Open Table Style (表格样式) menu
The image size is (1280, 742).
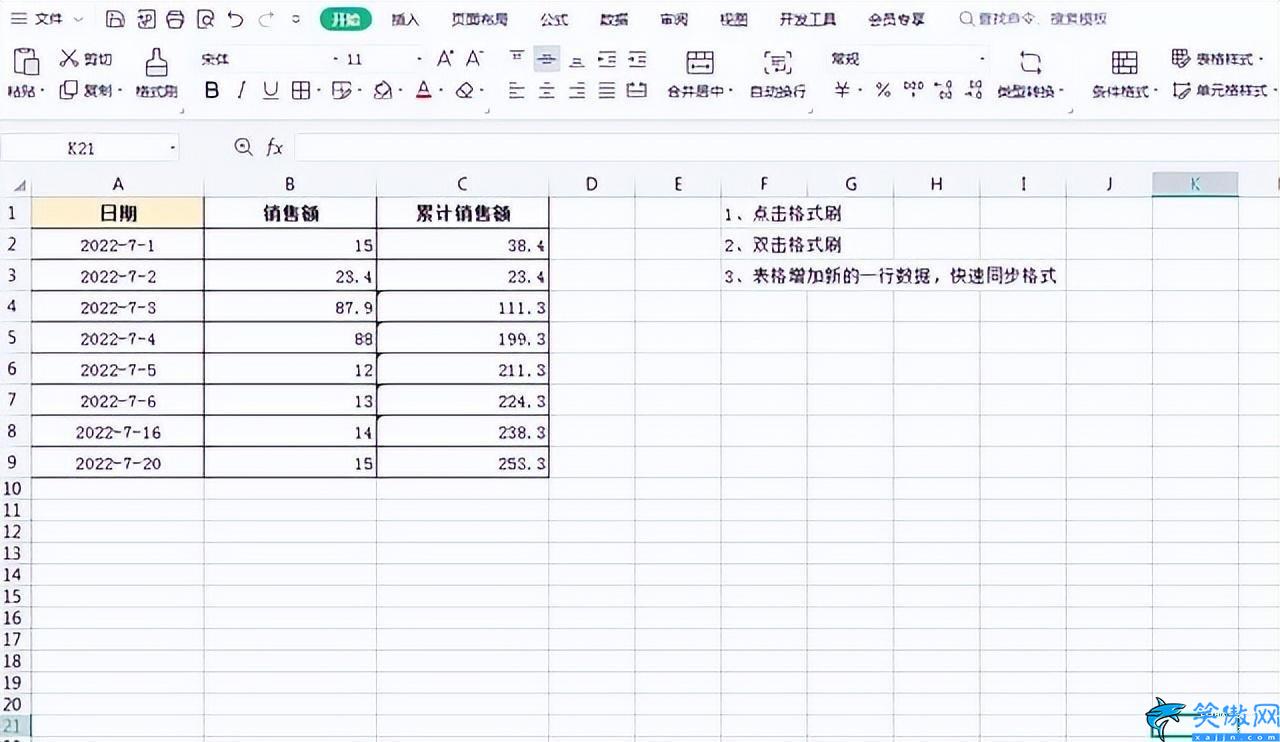pyautogui.click(x=1216, y=59)
